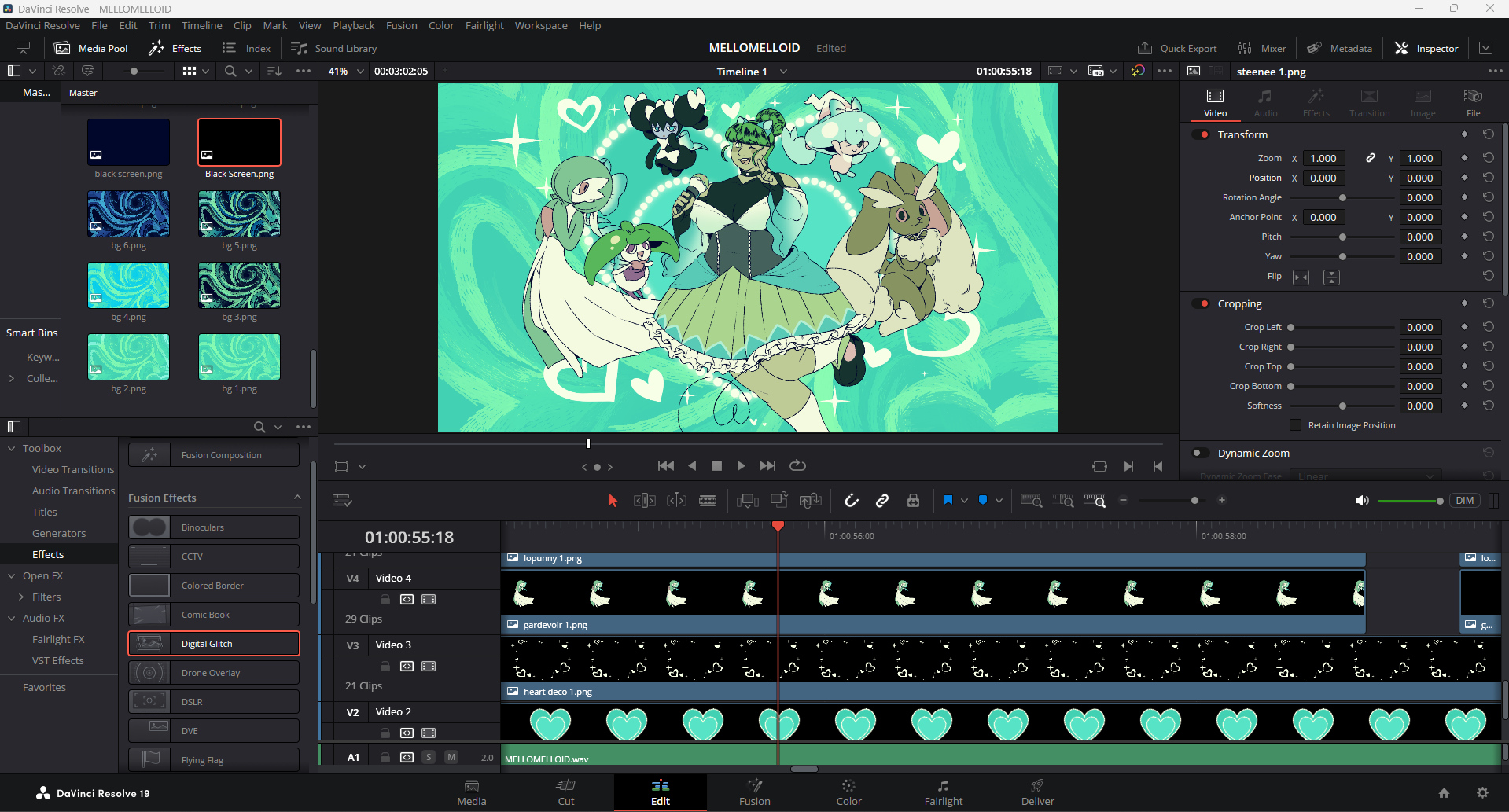1509x812 pixels.
Task: Open project settings gear icon
Action: [x=1482, y=793]
